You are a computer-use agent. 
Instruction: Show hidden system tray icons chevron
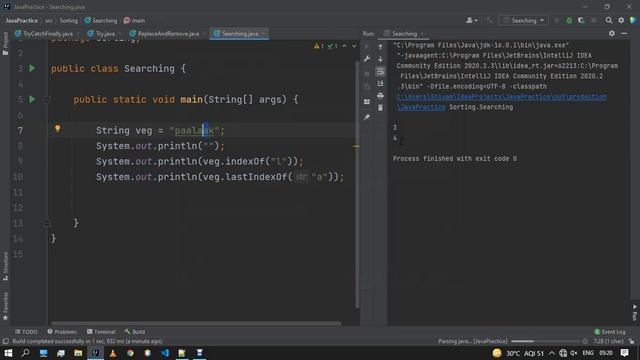(552, 353)
